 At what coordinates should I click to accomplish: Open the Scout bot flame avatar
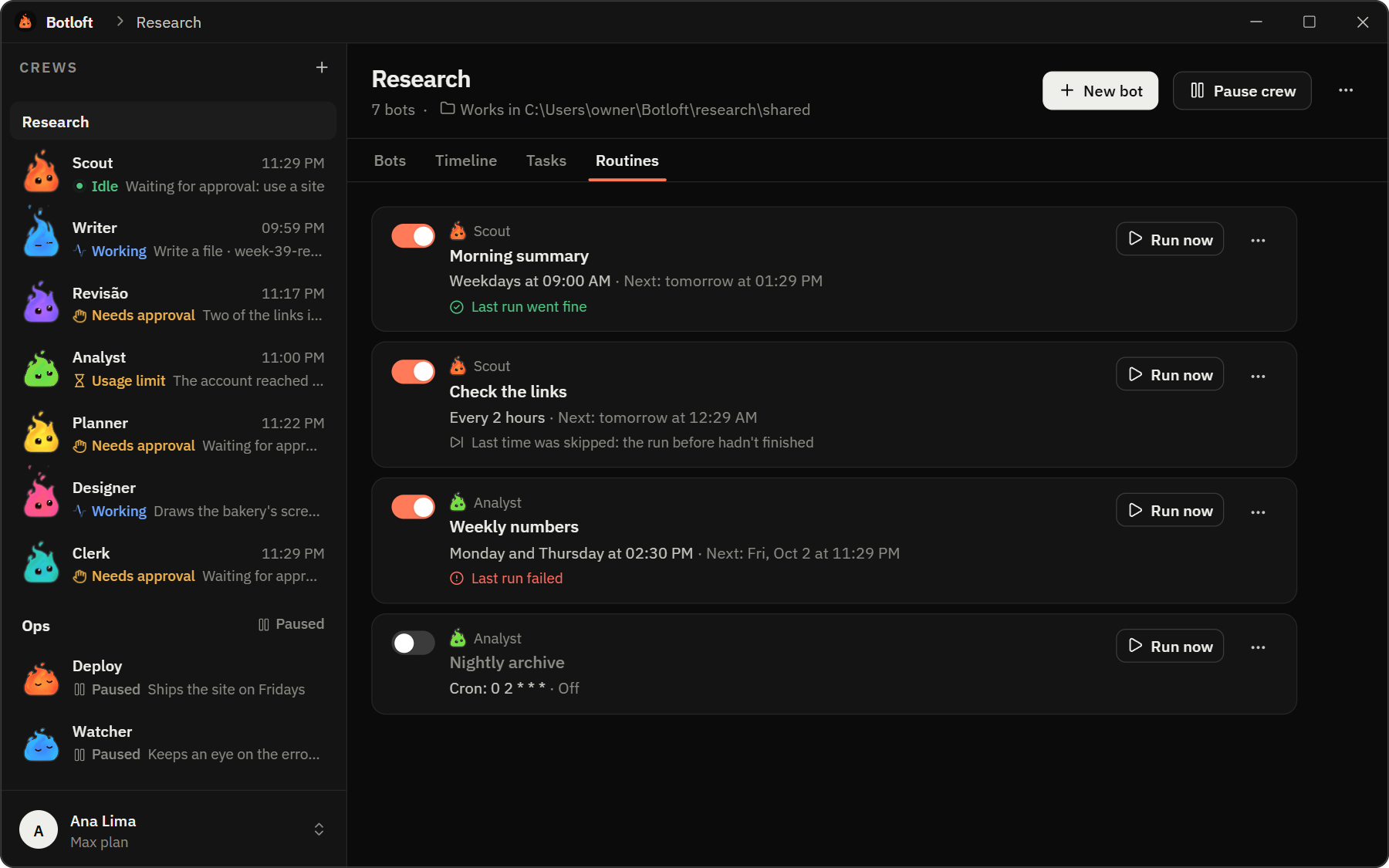tap(42, 172)
